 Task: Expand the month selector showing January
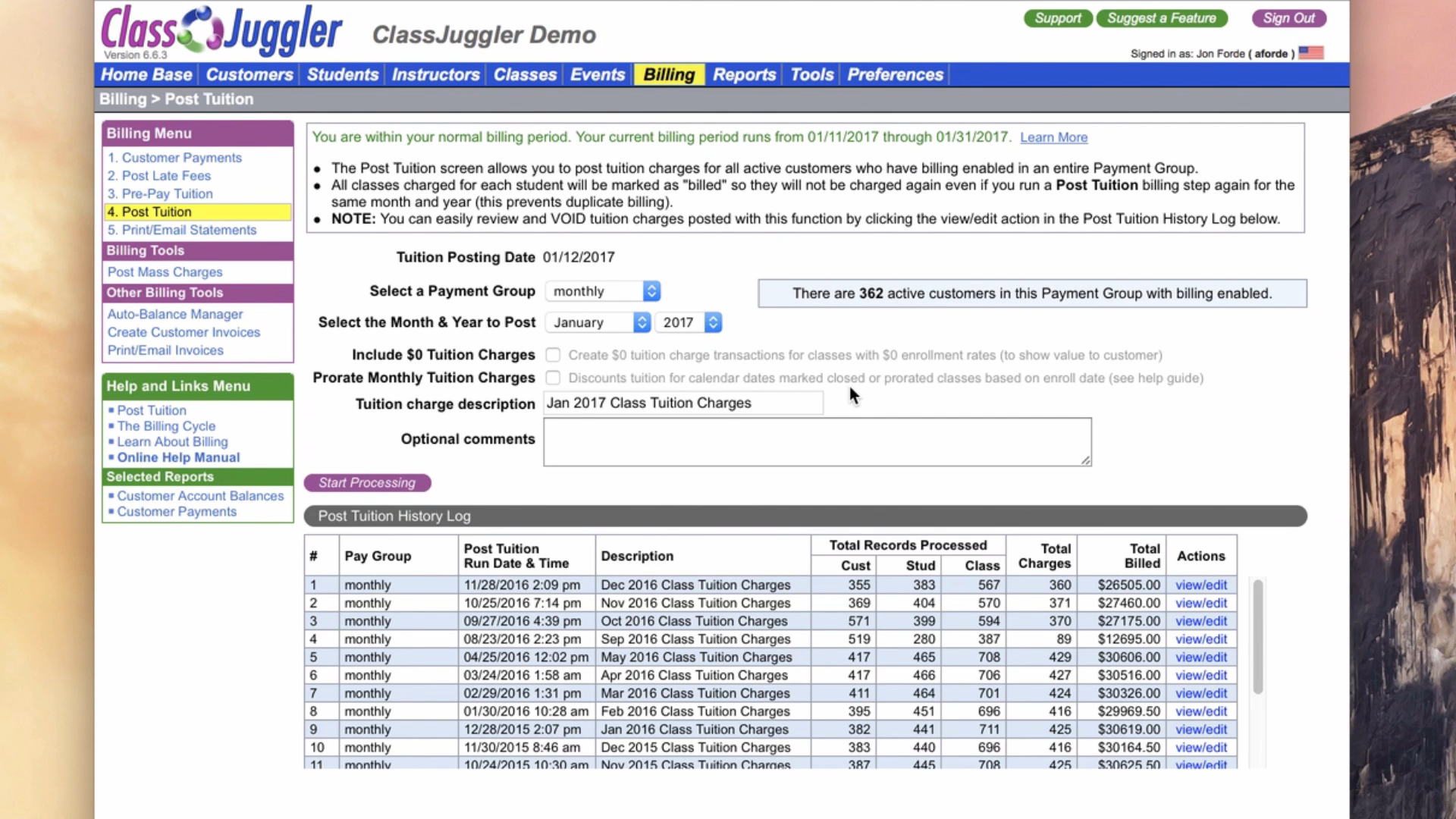[598, 322]
